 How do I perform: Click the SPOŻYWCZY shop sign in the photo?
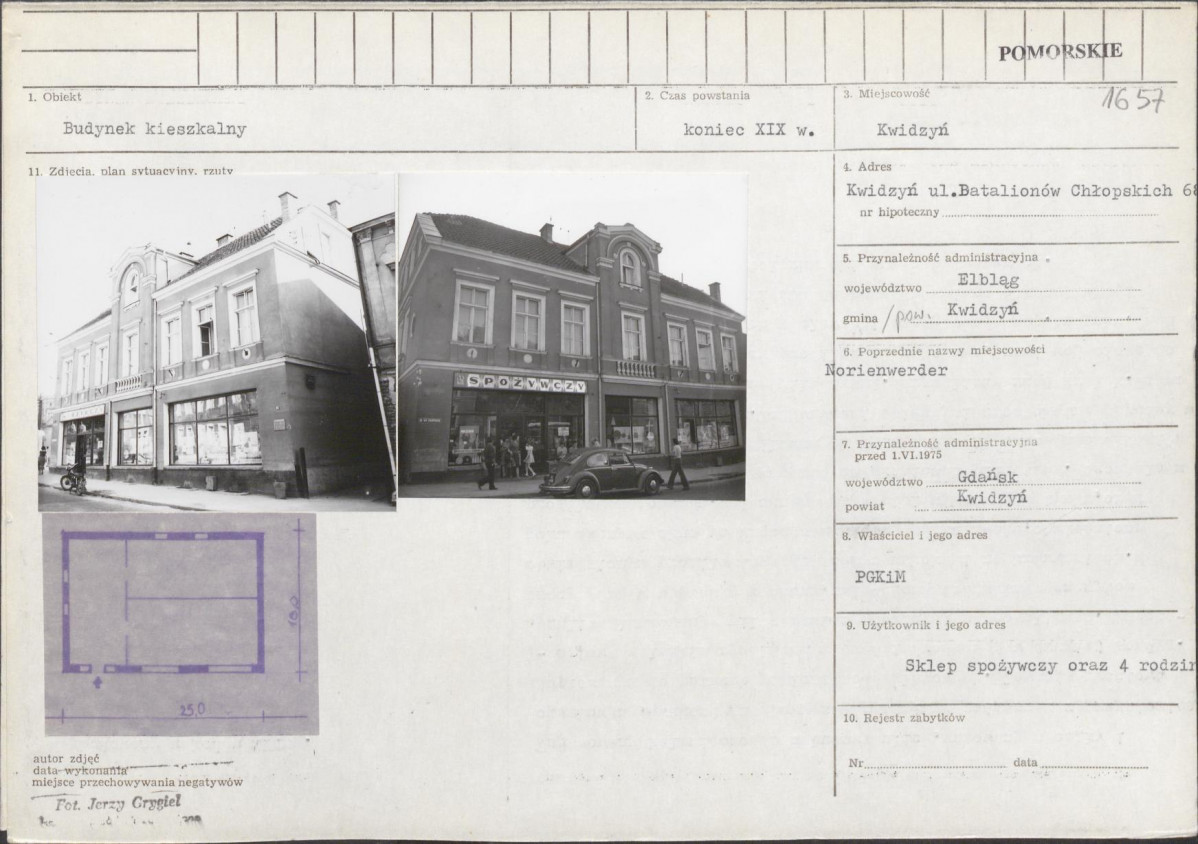520,383
